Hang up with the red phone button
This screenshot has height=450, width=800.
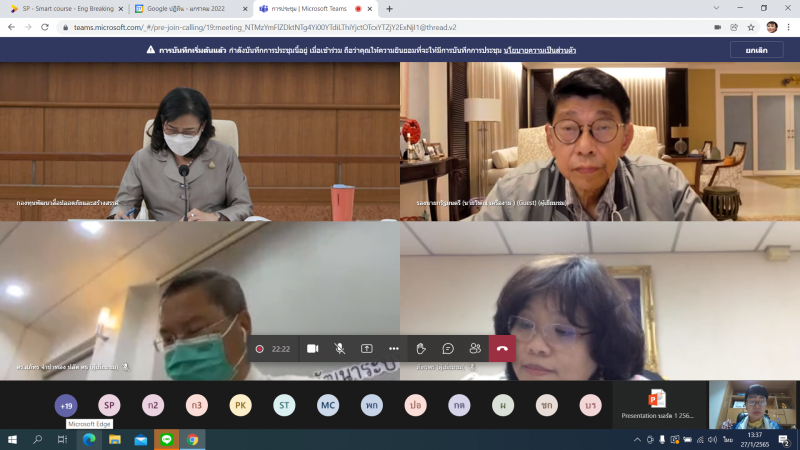coord(502,348)
